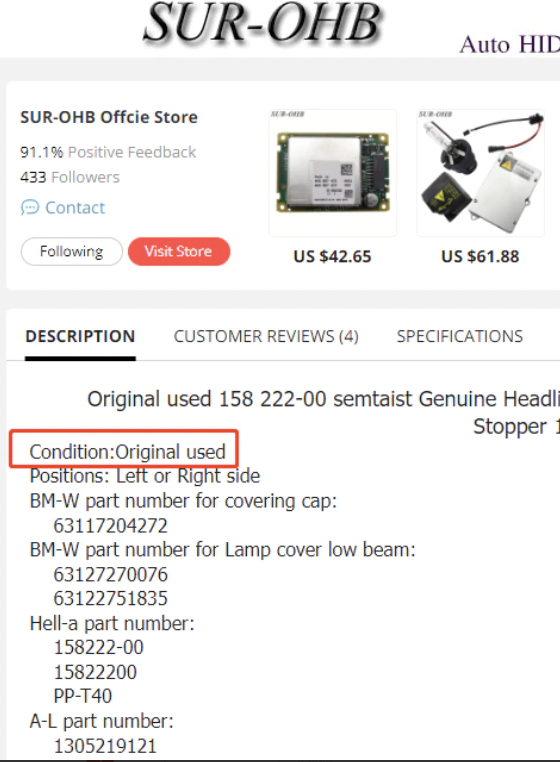Select the DESCRIPTION tab
This screenshot has width=560, height=762.
click(80, 336)
